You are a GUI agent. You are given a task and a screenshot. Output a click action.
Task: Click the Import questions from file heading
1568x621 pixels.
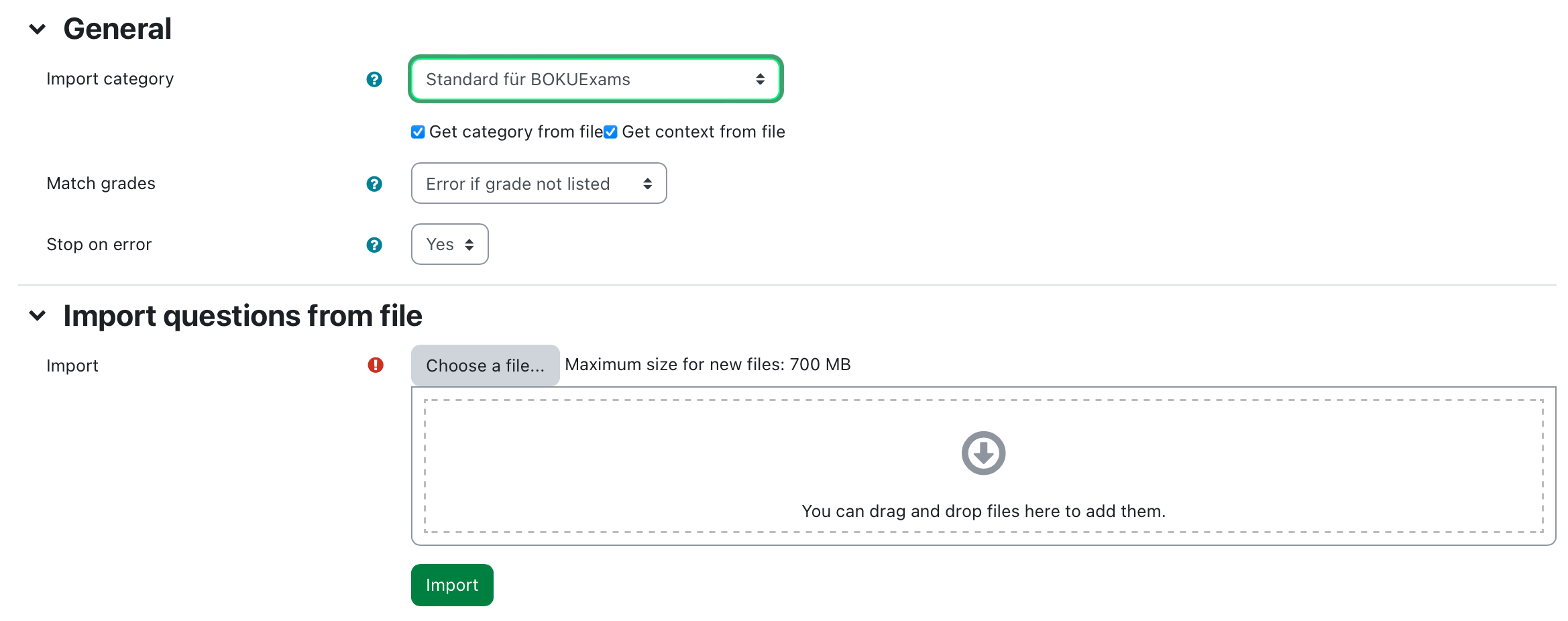243,316
